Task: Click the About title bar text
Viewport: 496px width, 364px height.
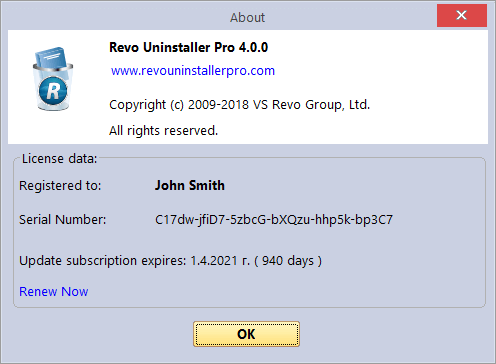Action: click(247, 17)
